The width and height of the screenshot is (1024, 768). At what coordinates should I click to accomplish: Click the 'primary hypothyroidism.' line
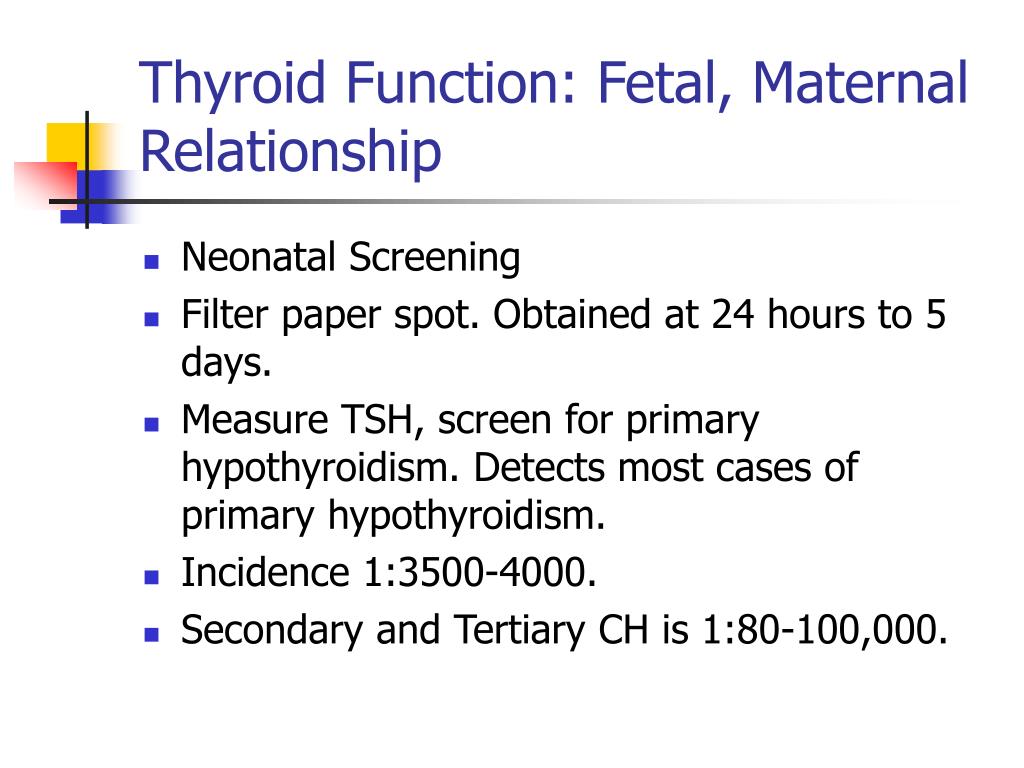[393, 516]
